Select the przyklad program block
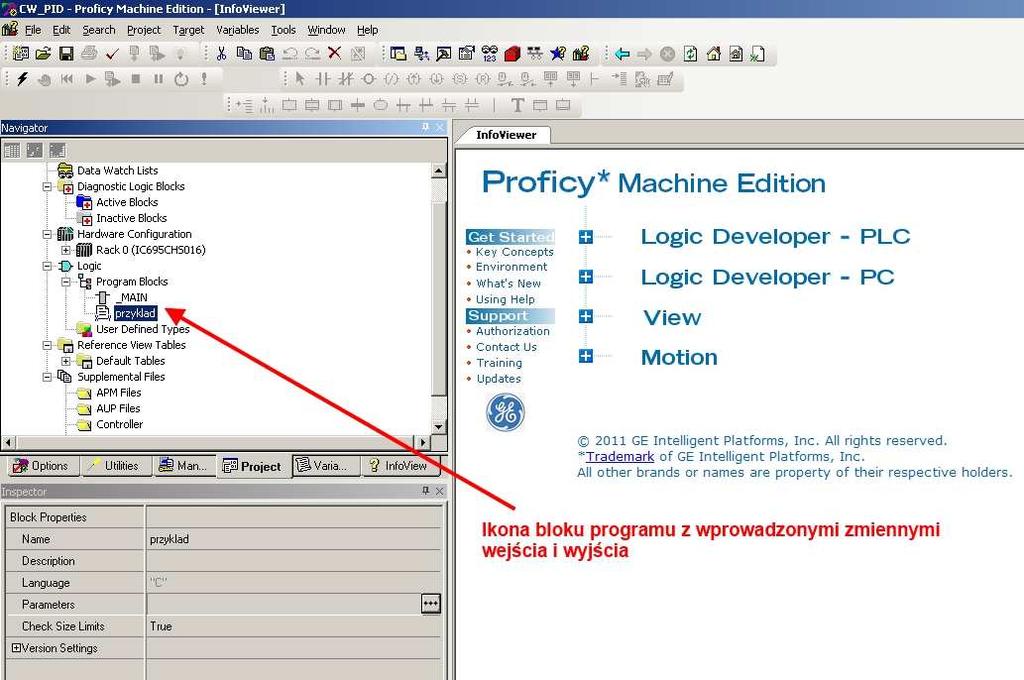 pos(135,313)
